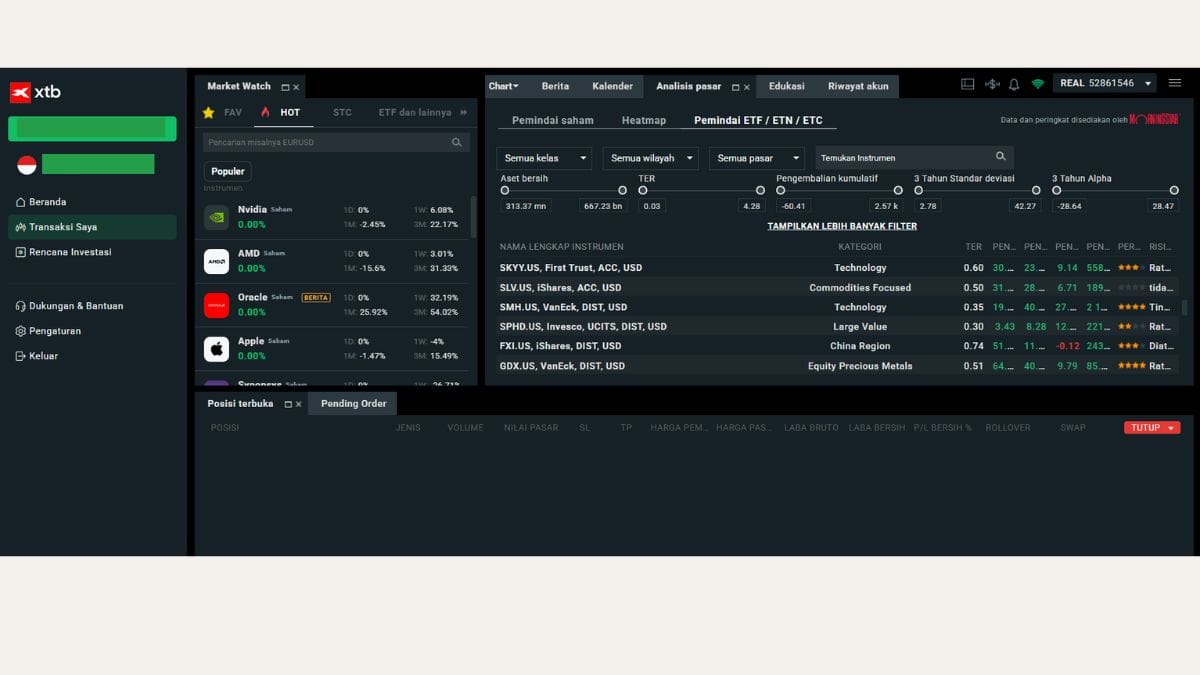Click the Market Watch list scrollbar
The width and height of the screenshot is (1200, 675).
(474, 216)
